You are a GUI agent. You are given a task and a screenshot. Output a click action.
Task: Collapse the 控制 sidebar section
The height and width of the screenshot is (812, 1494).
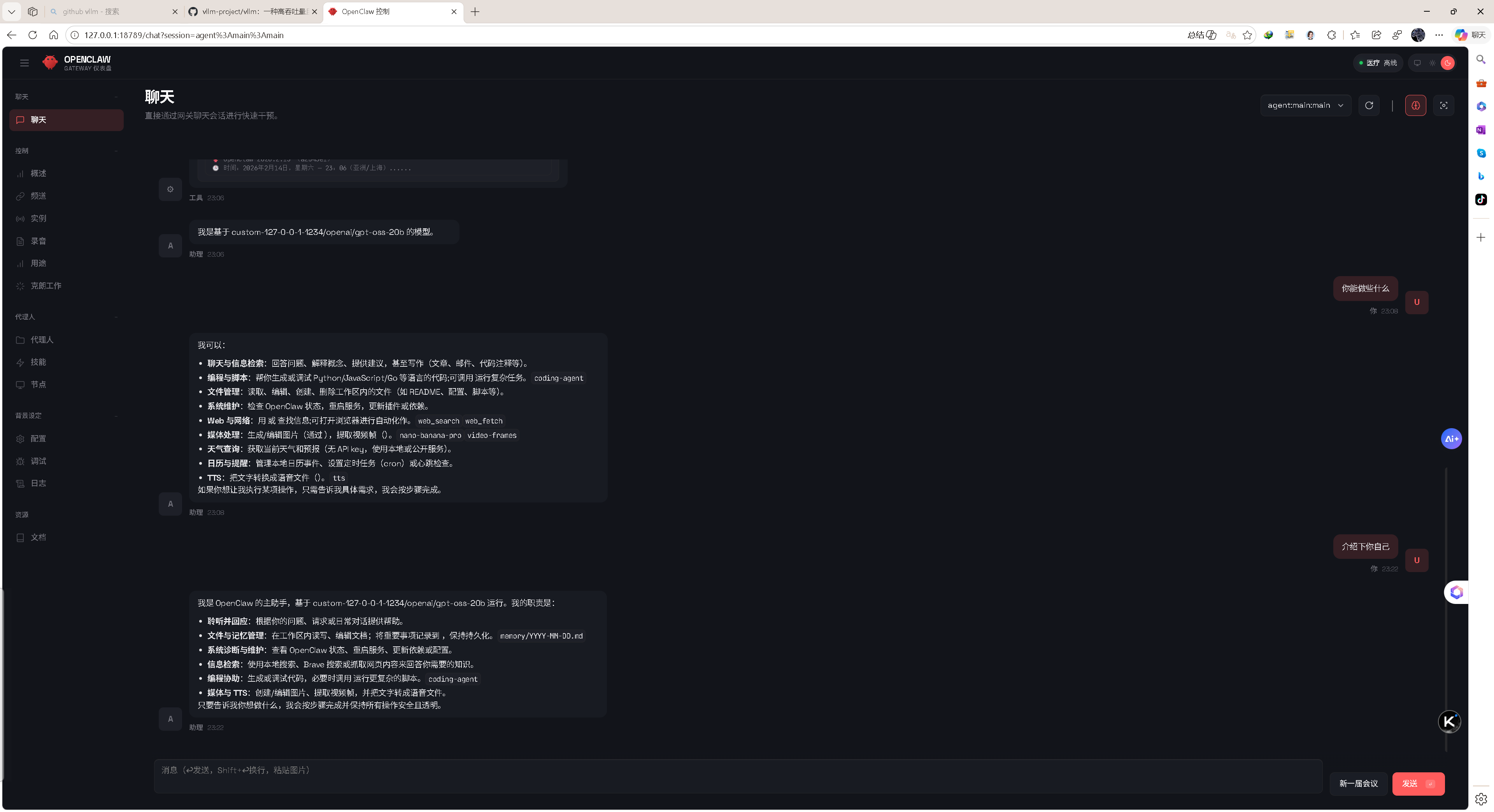[116, 150]
